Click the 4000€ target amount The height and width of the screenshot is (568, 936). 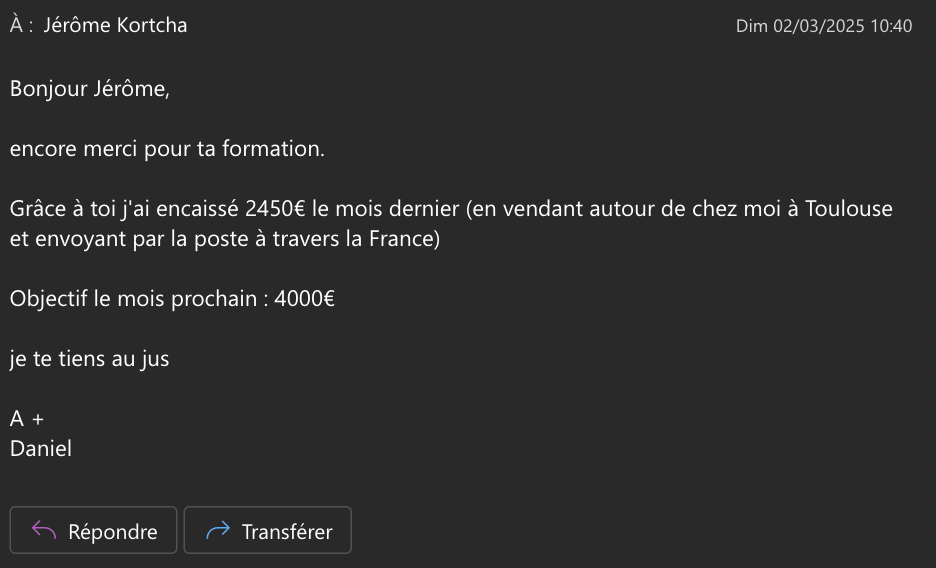point(304,299)
